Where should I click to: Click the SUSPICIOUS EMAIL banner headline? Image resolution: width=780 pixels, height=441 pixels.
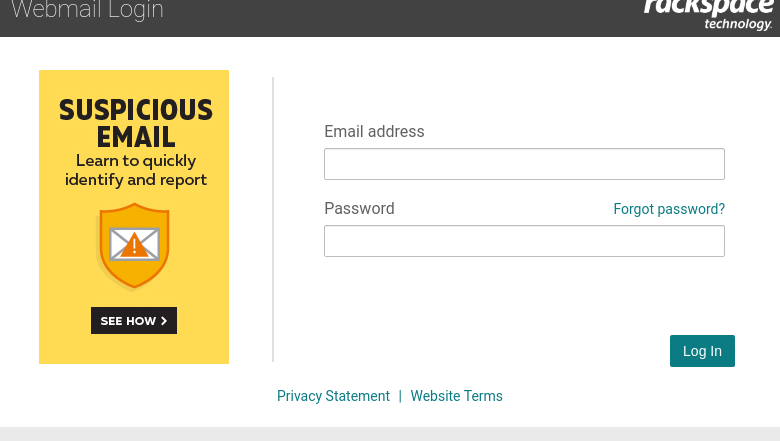136,123
